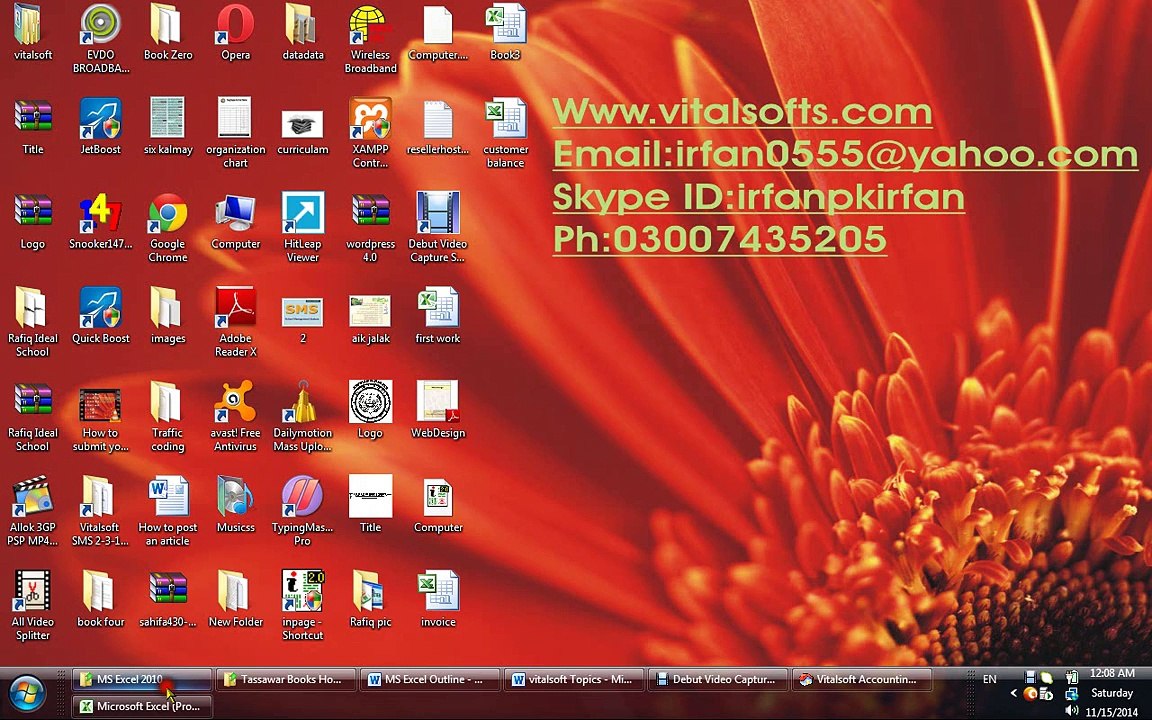Viewport: 1152px width, 720px height.
Task: Click the network tray icon
Action: pyautogui.click(x=1072, y=694)
